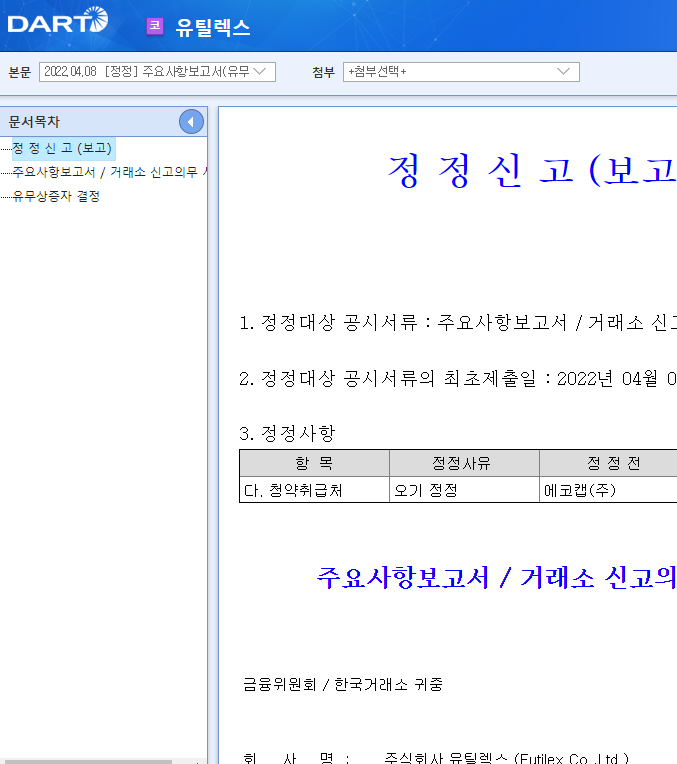677x764 pixels.
Task: Click the 정 정 신 고 main heading
Action: coord(532,171)
